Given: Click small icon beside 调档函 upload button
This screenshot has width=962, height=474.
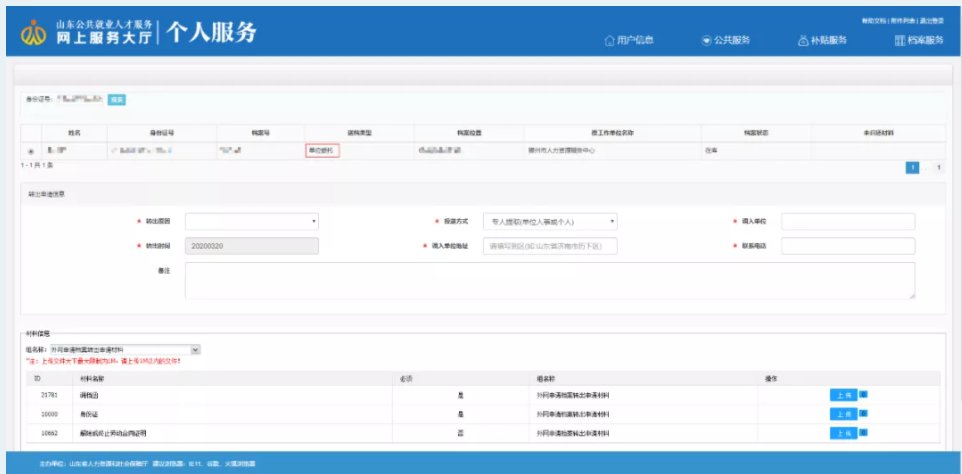Looking at the screenshot, I should (x=864, y=394).
